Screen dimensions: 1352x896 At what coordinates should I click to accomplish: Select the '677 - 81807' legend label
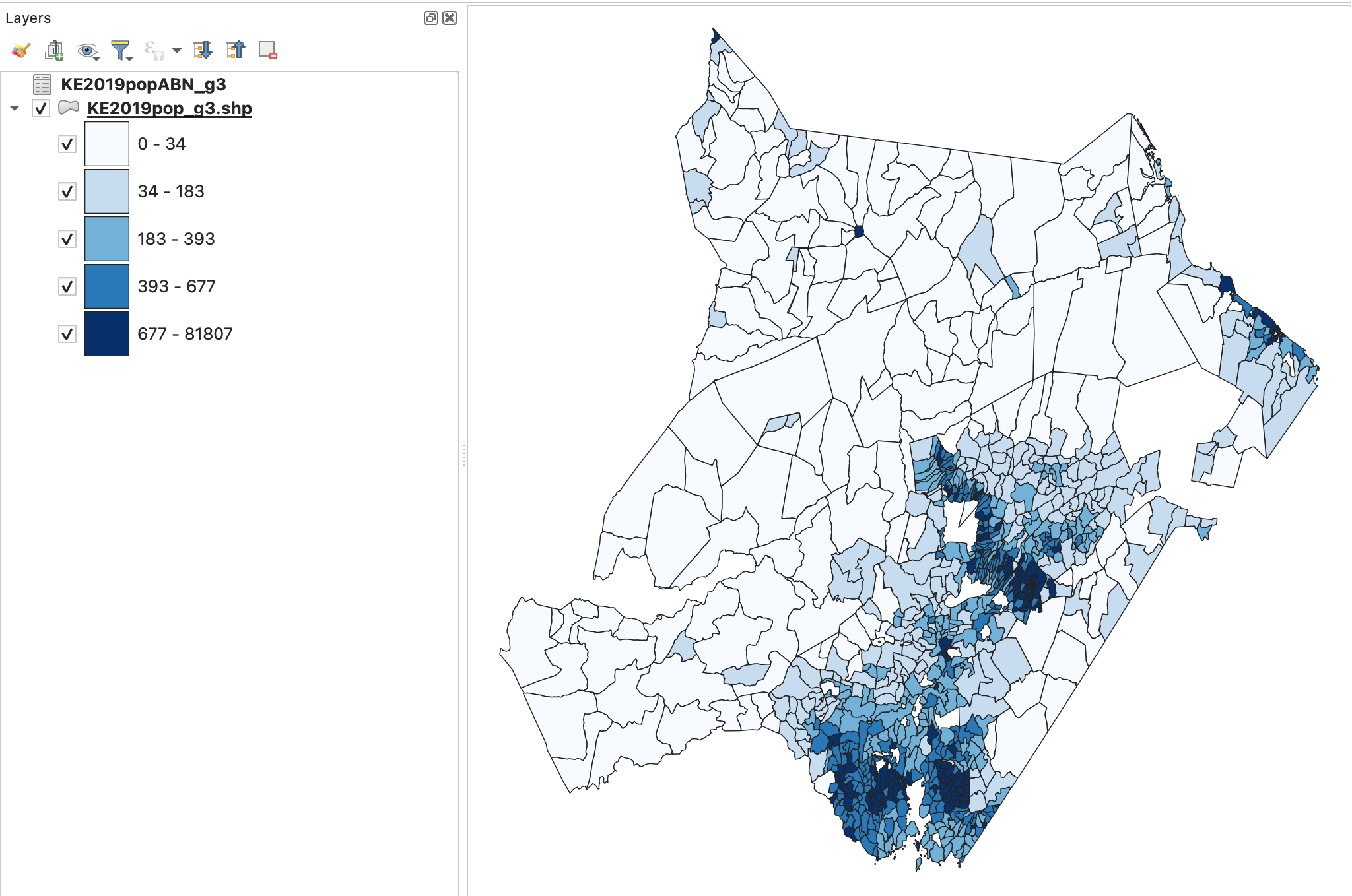click(185, 334)
